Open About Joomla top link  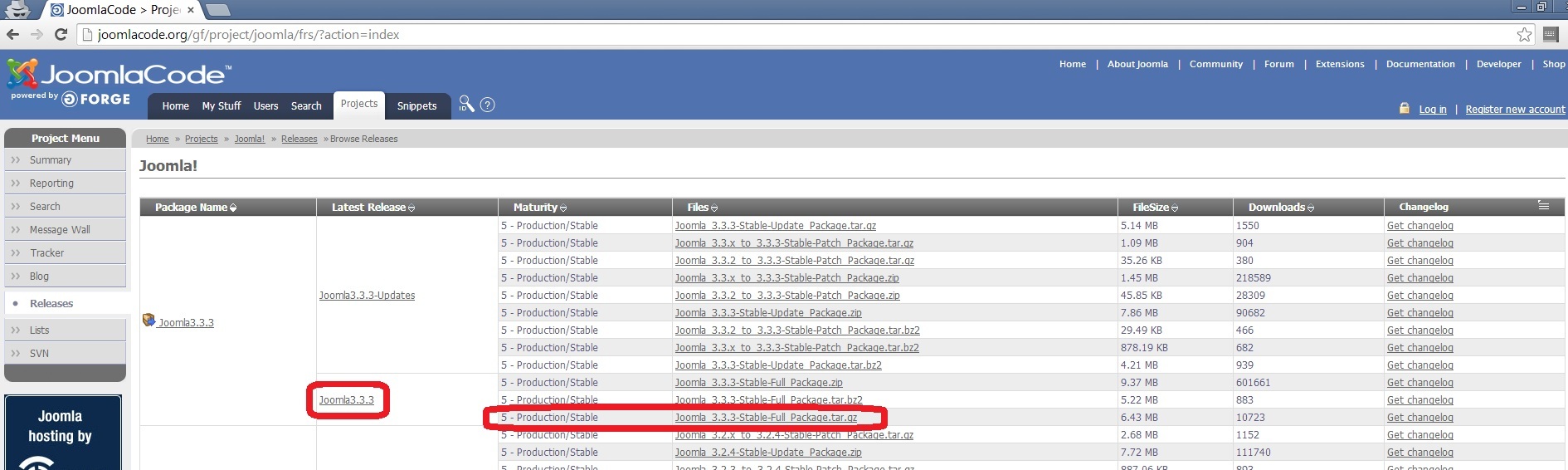point(1137,64)
